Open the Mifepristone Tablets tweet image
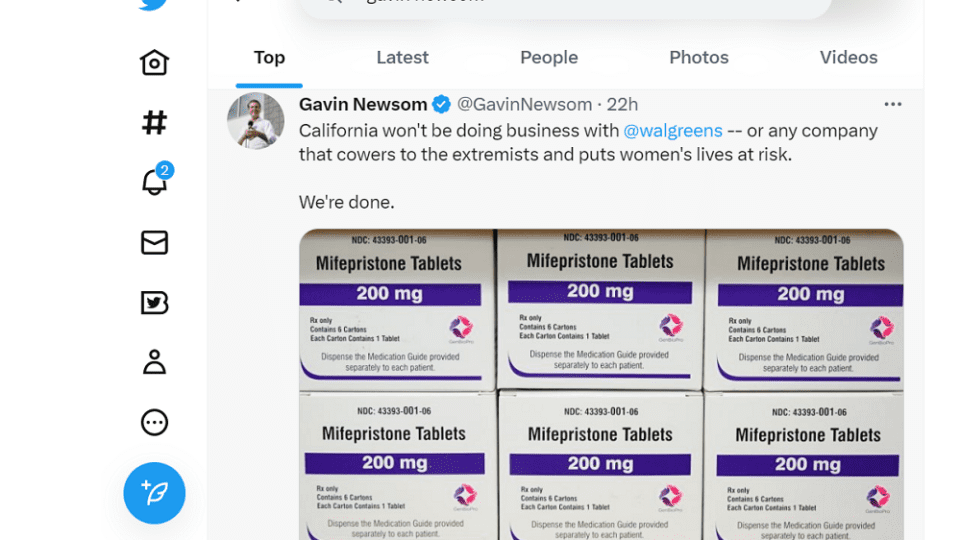Viewport: 960px width, 540px height. pyautogui.click(x=601, y=385)
